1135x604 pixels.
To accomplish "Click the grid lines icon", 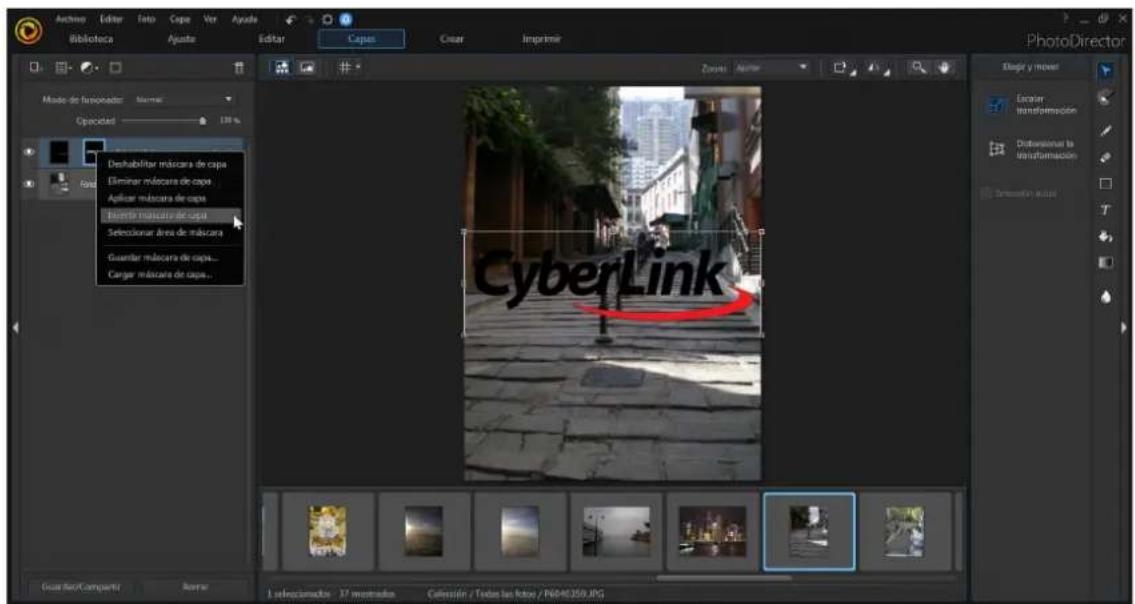I will point(345,67).
